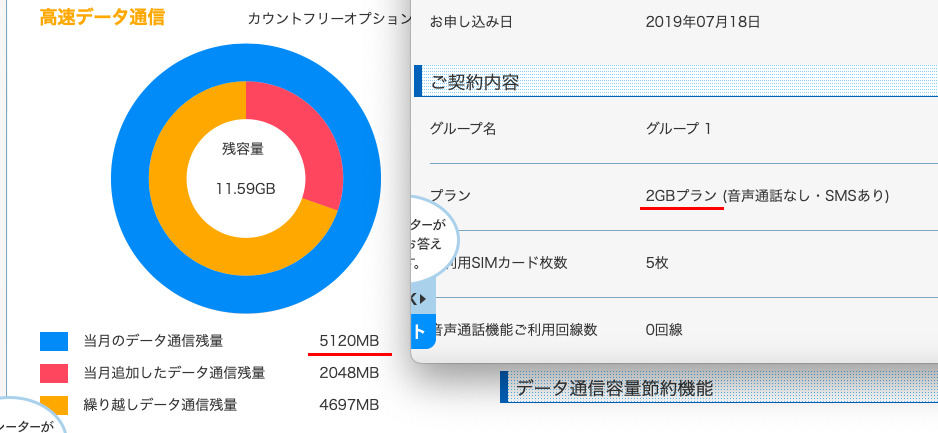Viewport: 938px width, 433px height.
Task: Click the underlined 2GBプラン text
Action: [680, 195]
